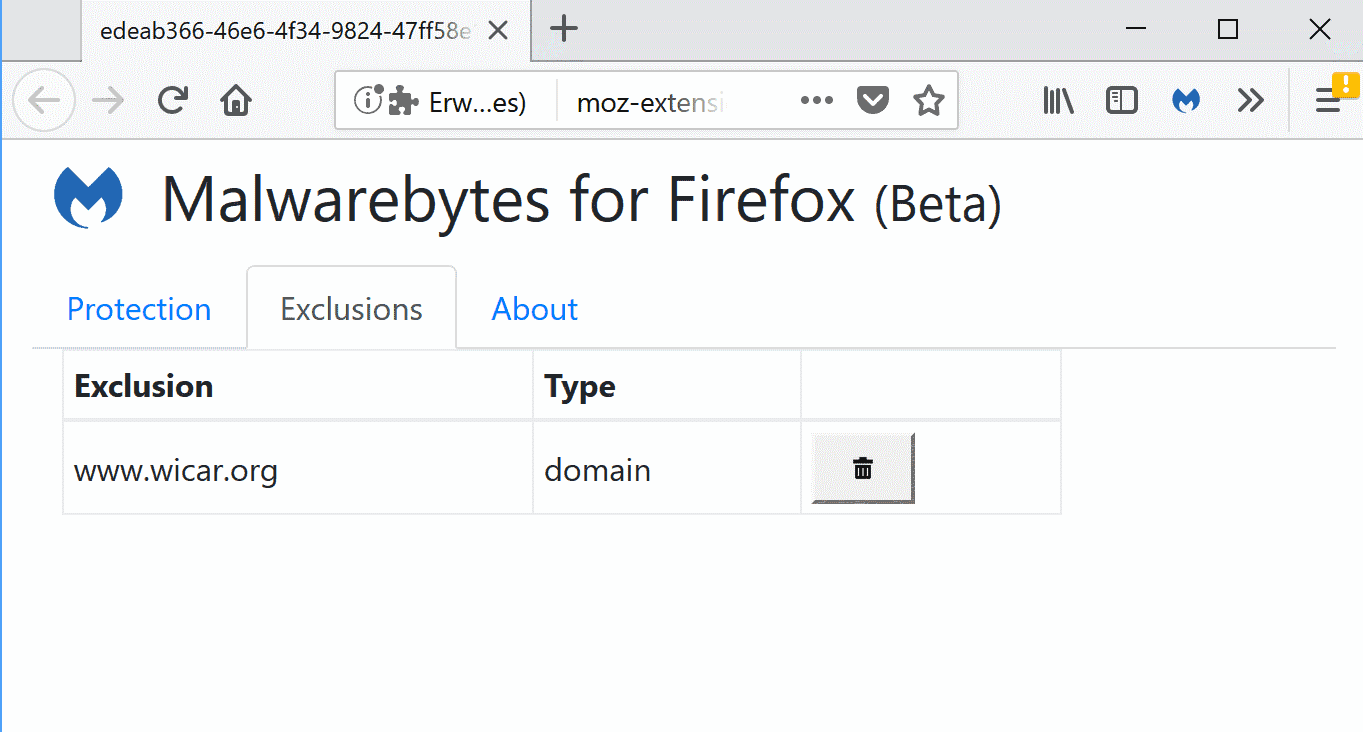1363x732 pixels.
Task: Click the page info icon in address bar
Action: 368,100
